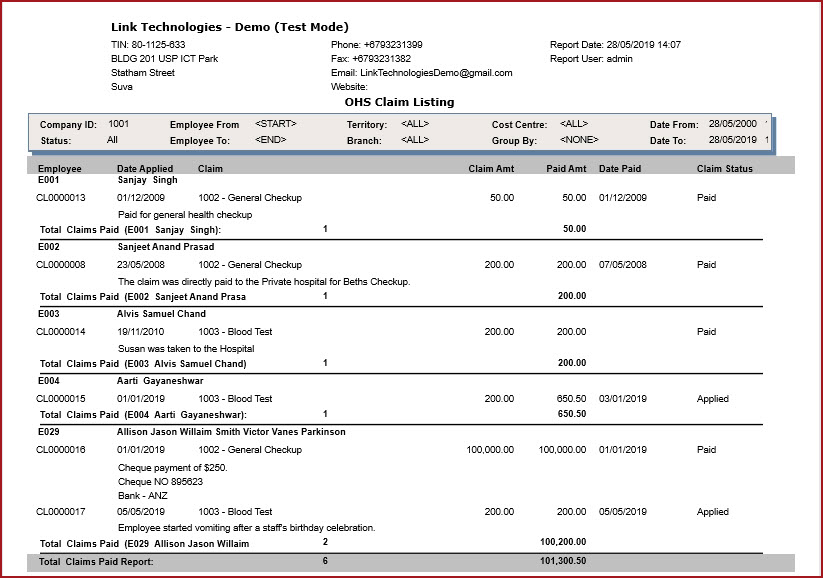823x578 pixels.
Task: Click the Claim Amt column header
Action: 491,169
